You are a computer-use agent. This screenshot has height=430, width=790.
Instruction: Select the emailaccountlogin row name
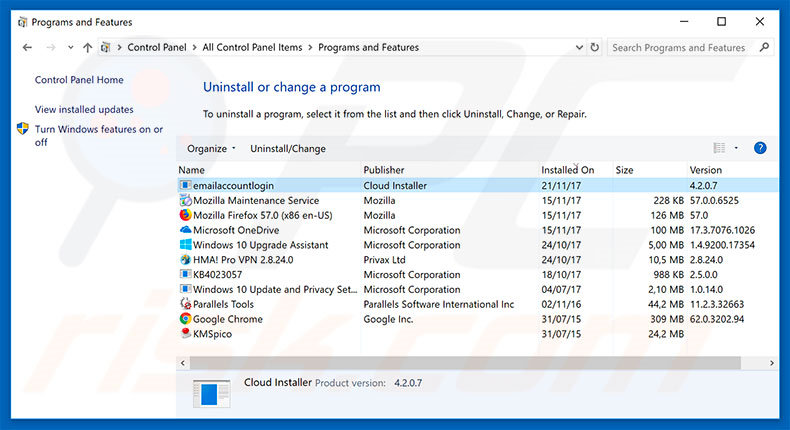[233, 186]
